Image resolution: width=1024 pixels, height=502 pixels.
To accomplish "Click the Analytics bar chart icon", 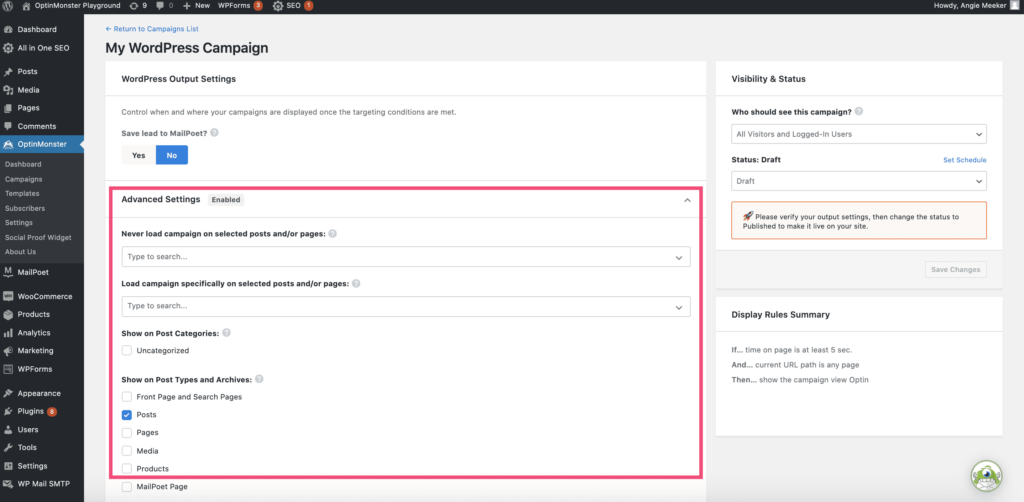I will pyautogui.click(x=8, y=332).
